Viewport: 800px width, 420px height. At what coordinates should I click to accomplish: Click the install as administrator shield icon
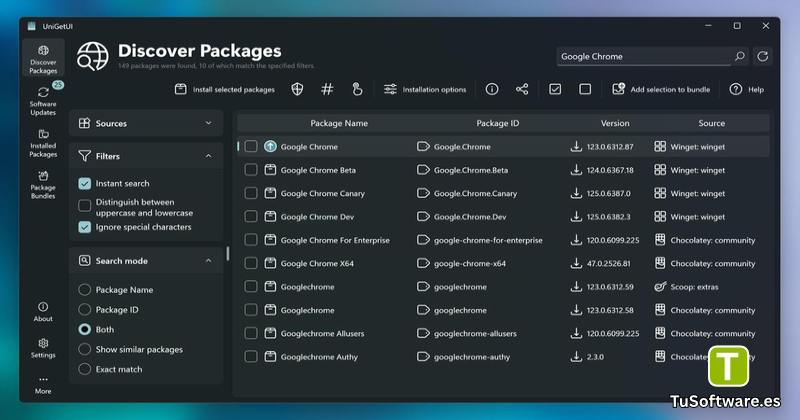pos(297,89)
